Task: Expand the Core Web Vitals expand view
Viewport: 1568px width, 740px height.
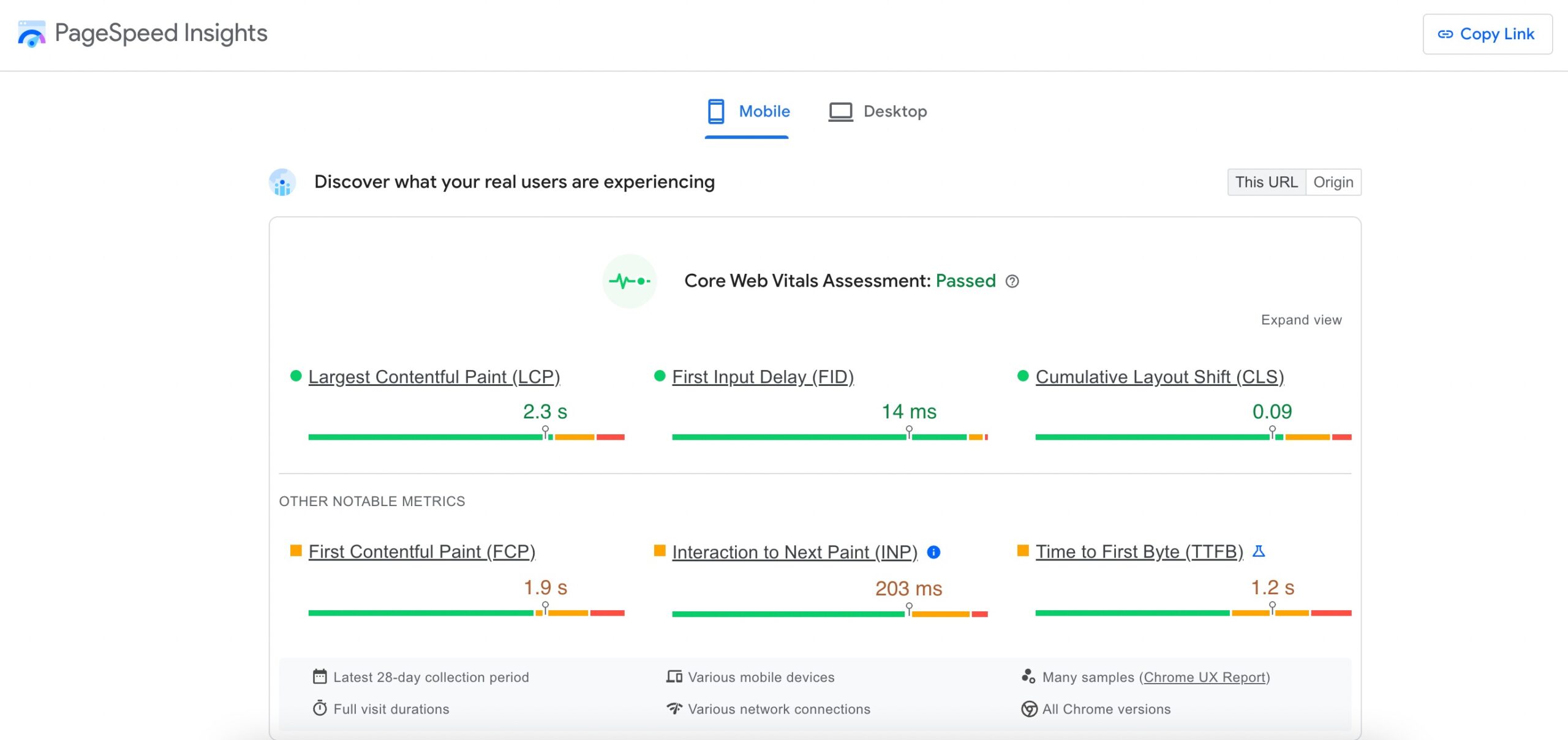Action: (x=1301, y=319)
